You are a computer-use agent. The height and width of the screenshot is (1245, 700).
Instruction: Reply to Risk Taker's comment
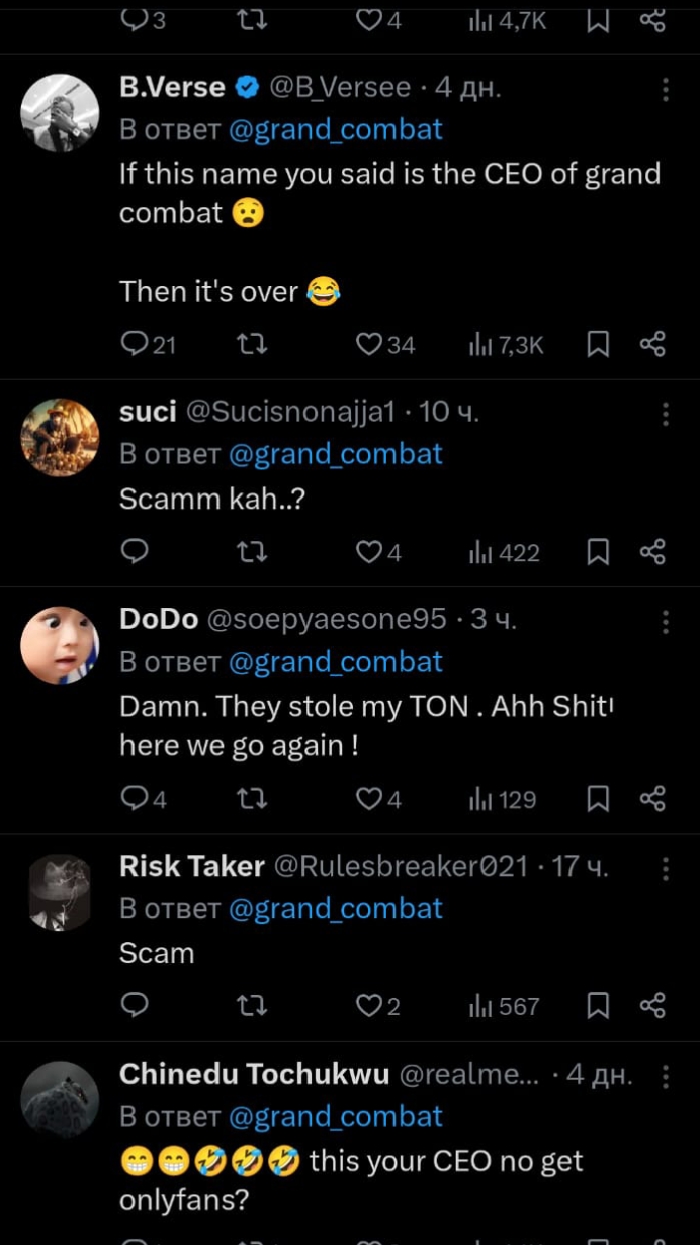point(134,1006)
